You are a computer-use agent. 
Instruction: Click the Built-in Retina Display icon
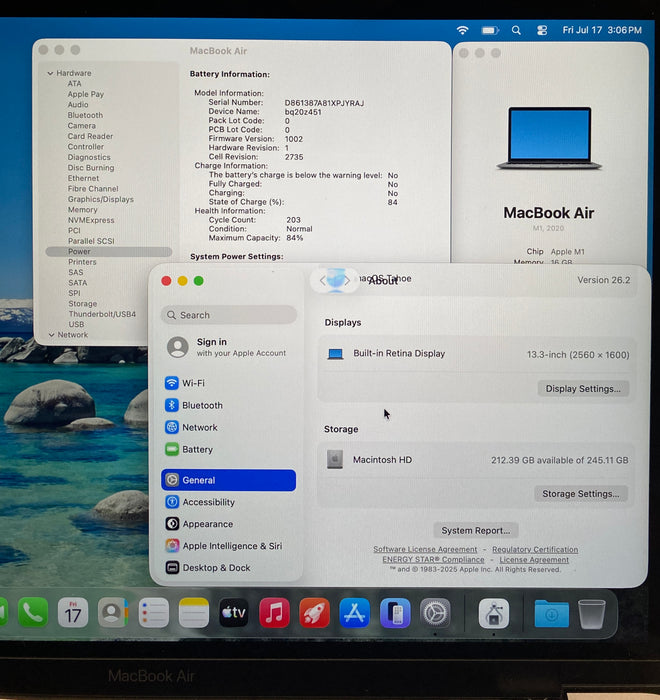pos(335,354)
